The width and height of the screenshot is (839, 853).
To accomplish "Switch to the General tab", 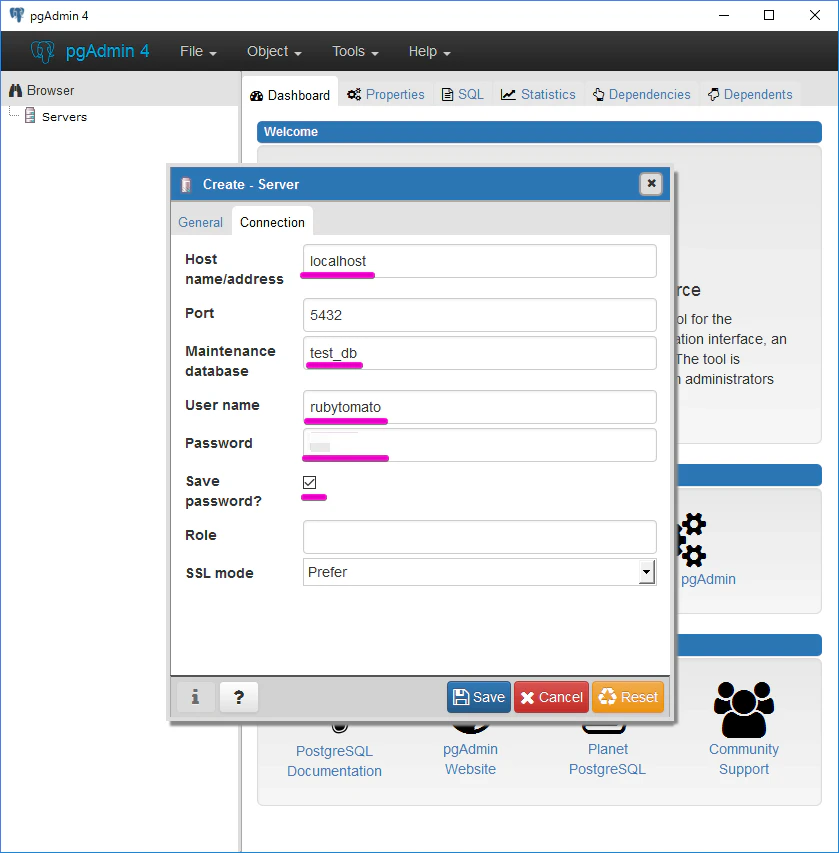I will tap(200, 222).
